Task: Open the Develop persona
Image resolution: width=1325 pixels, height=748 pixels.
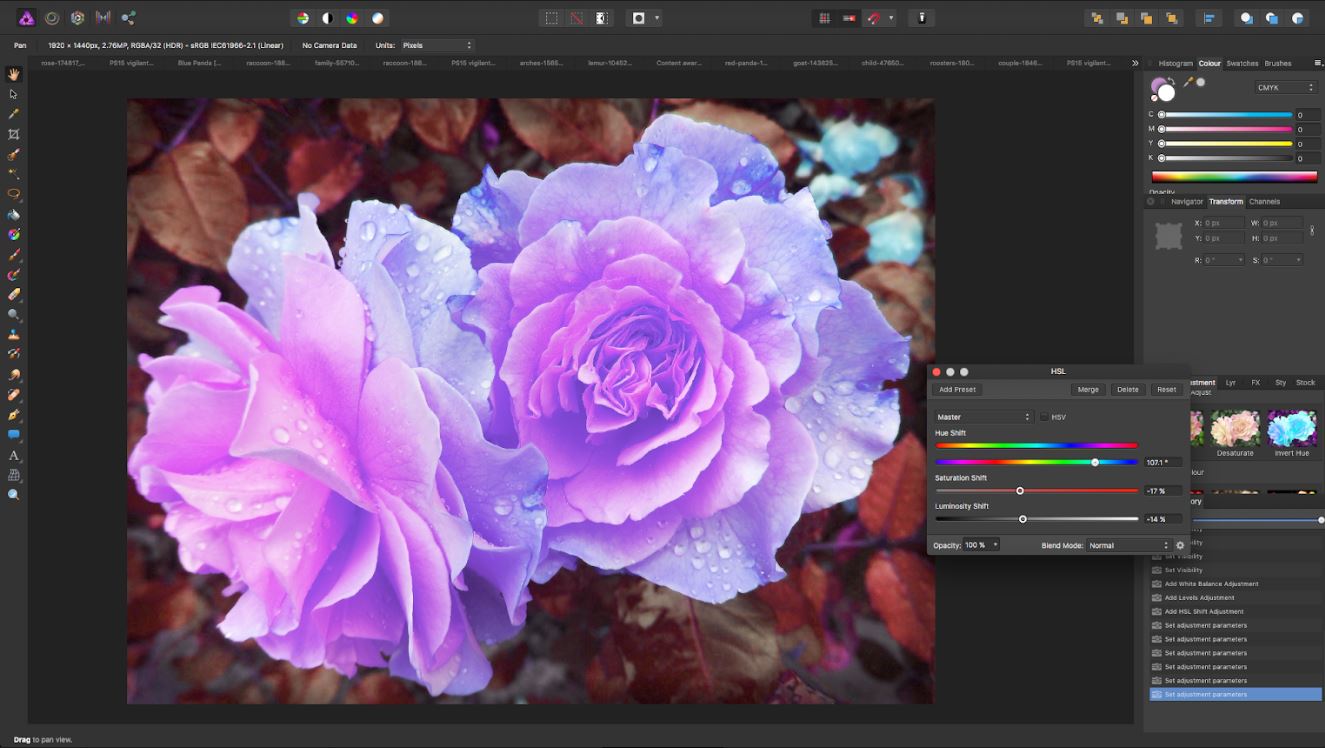Action: [77, 18]
